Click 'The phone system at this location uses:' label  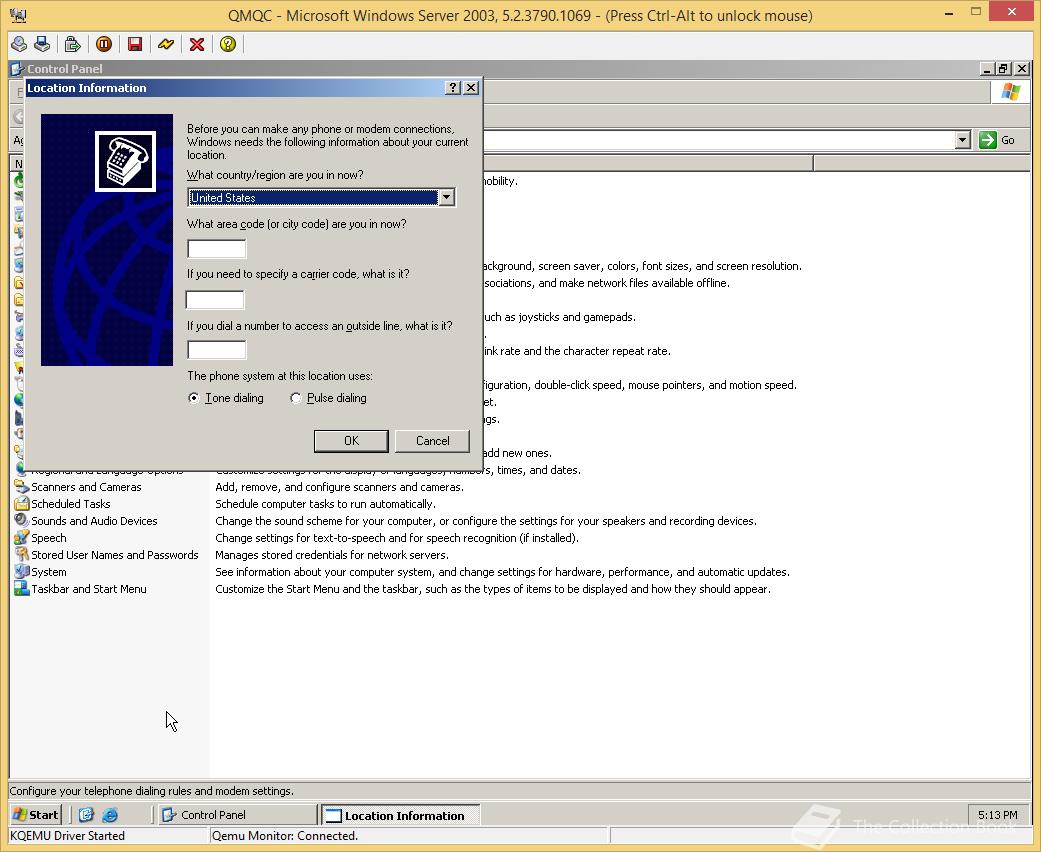tap(280, 376)
